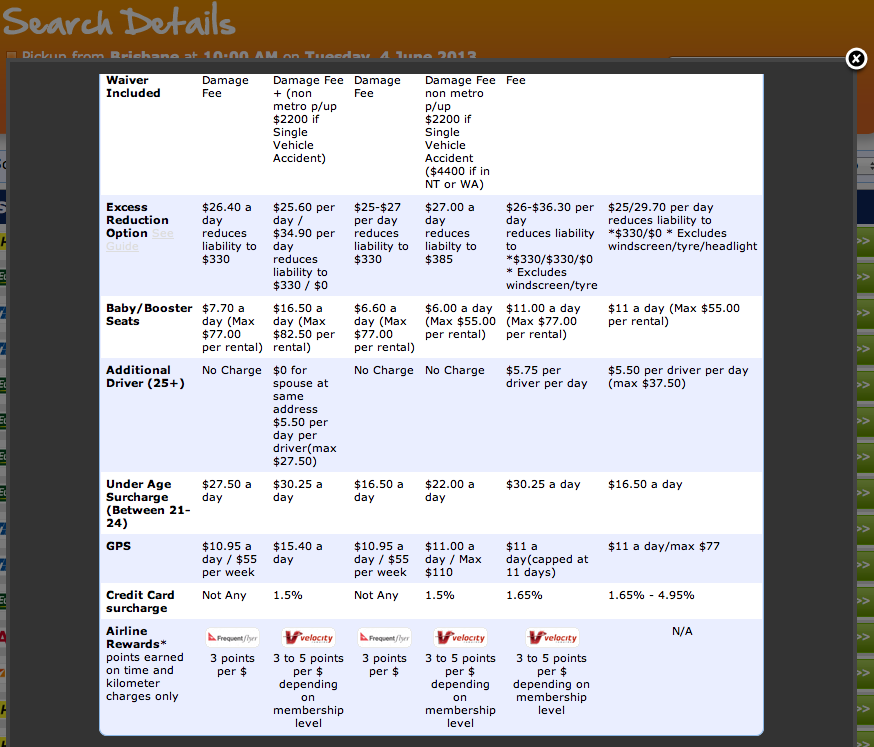
Task: Select the Additional Driver (25+) row label
Action: (x=145, y=376)
